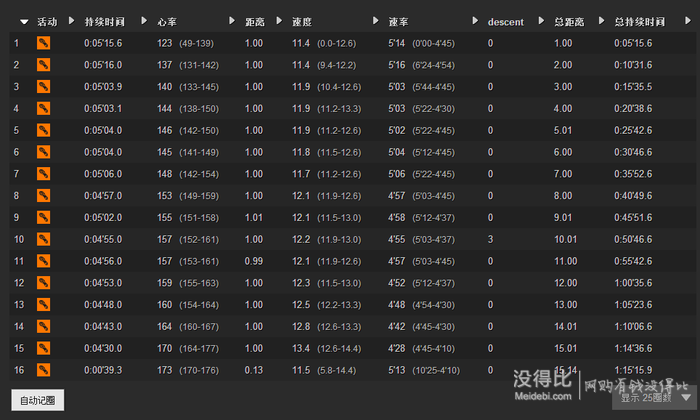
Task: Select the 总持续时间 column header
Action: tap(639, 21)
